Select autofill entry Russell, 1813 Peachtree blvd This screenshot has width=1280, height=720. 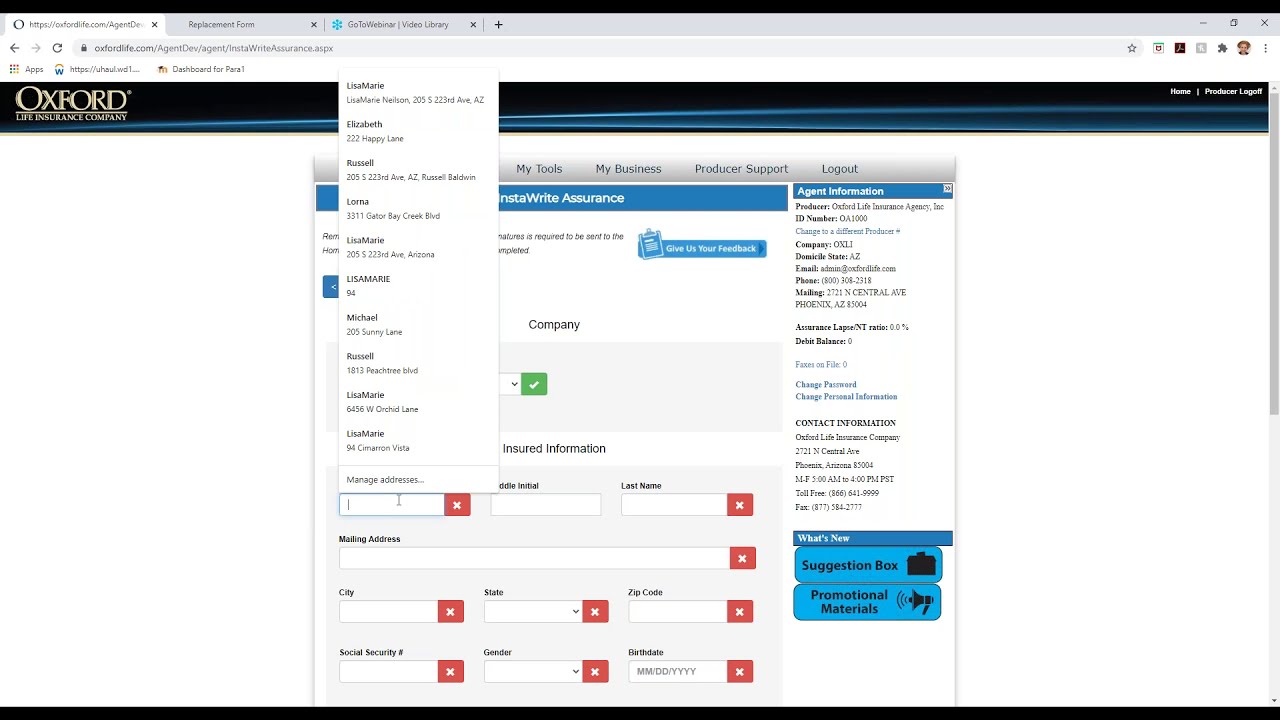418,363
